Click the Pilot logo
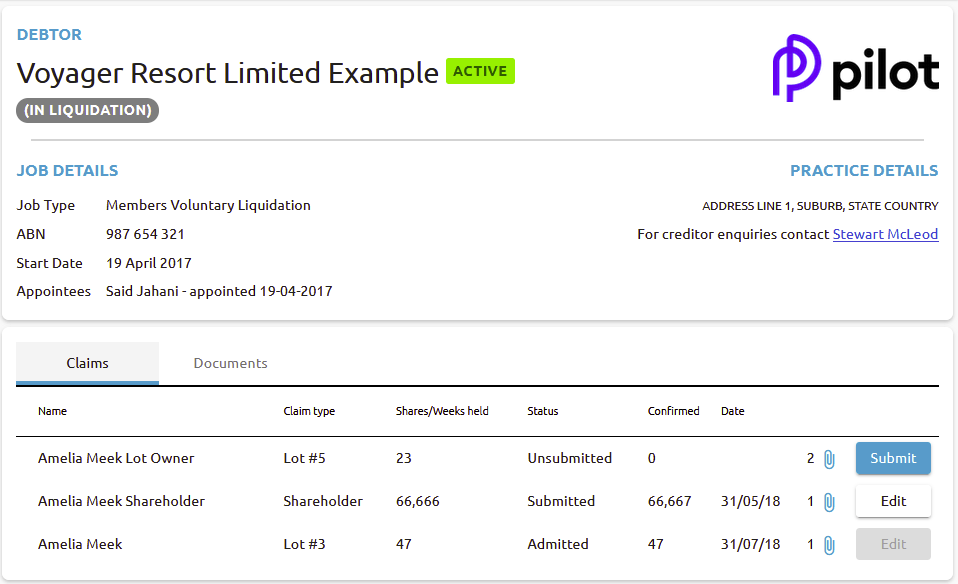This screenshot has width=958, height=584. pyautogui.click(x=856, y=68)
